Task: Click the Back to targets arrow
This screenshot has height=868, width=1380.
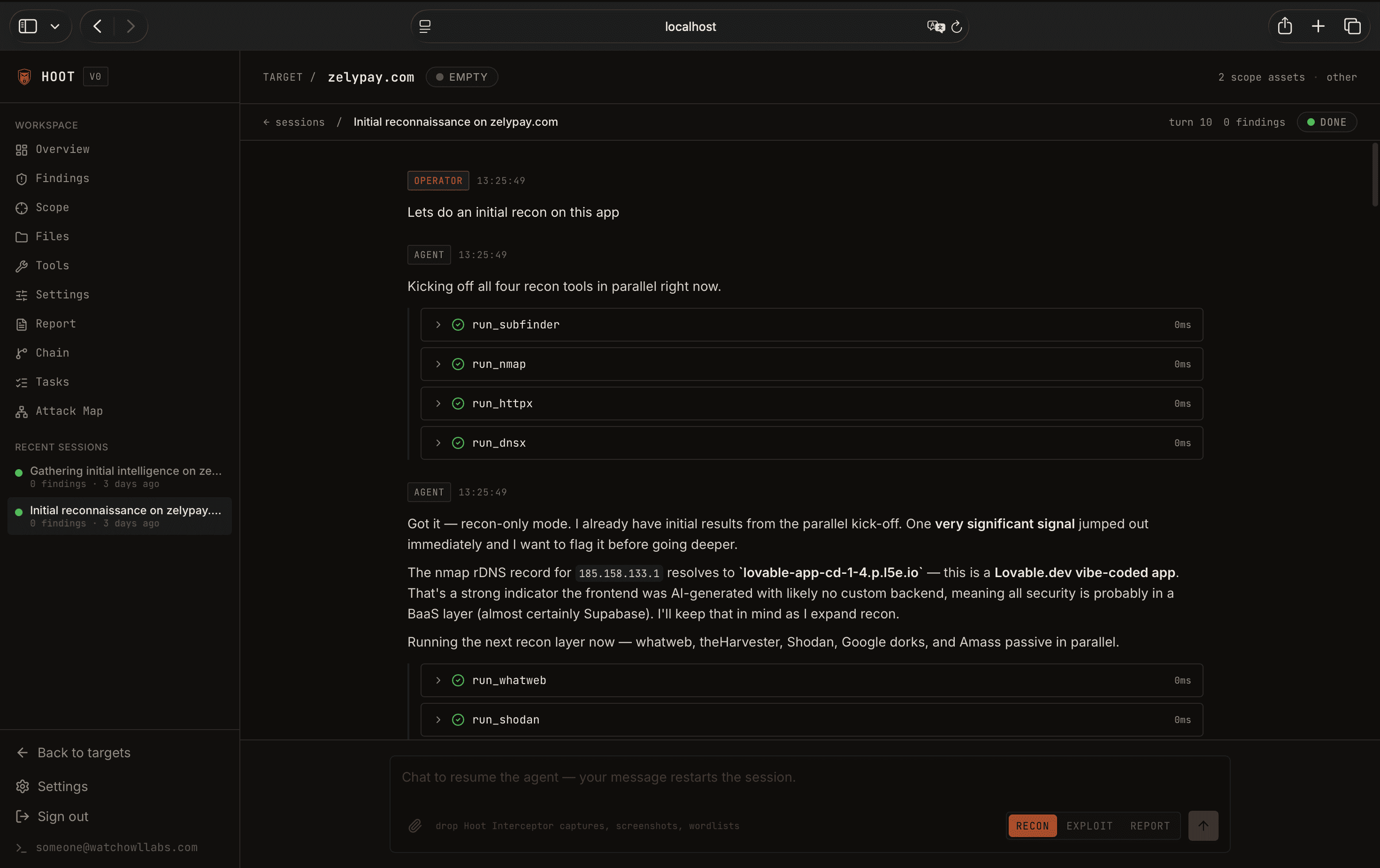Action: pos(23,752)
